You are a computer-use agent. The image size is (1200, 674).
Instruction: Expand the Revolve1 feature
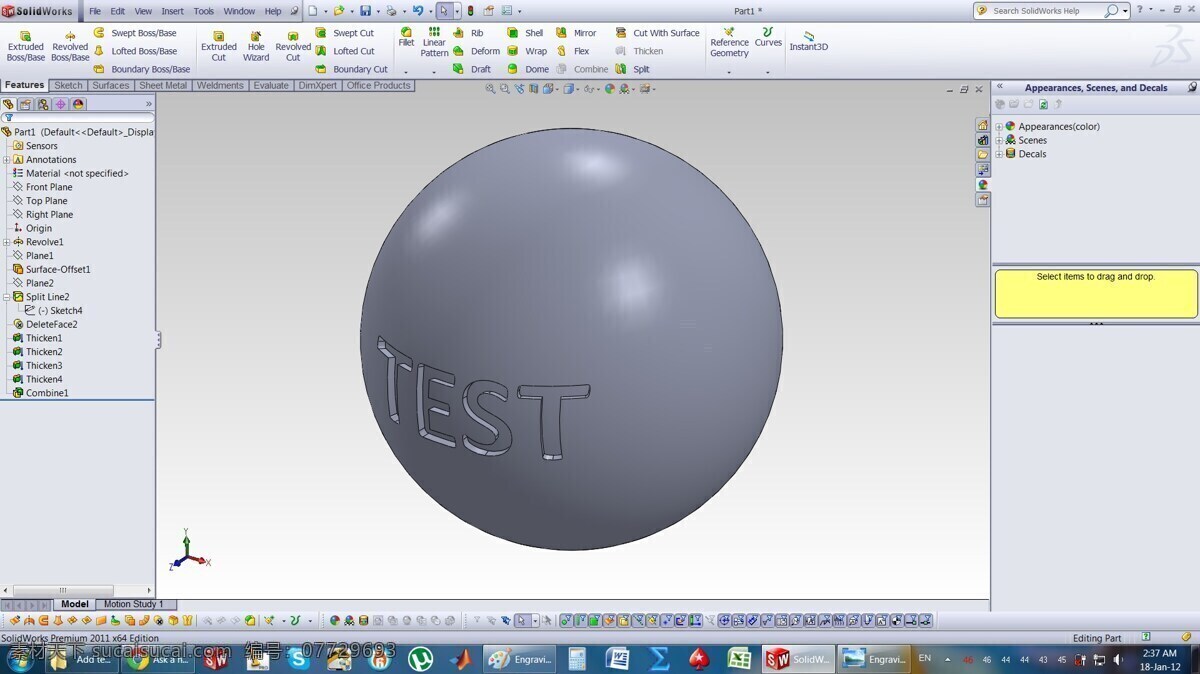point(7,242)
